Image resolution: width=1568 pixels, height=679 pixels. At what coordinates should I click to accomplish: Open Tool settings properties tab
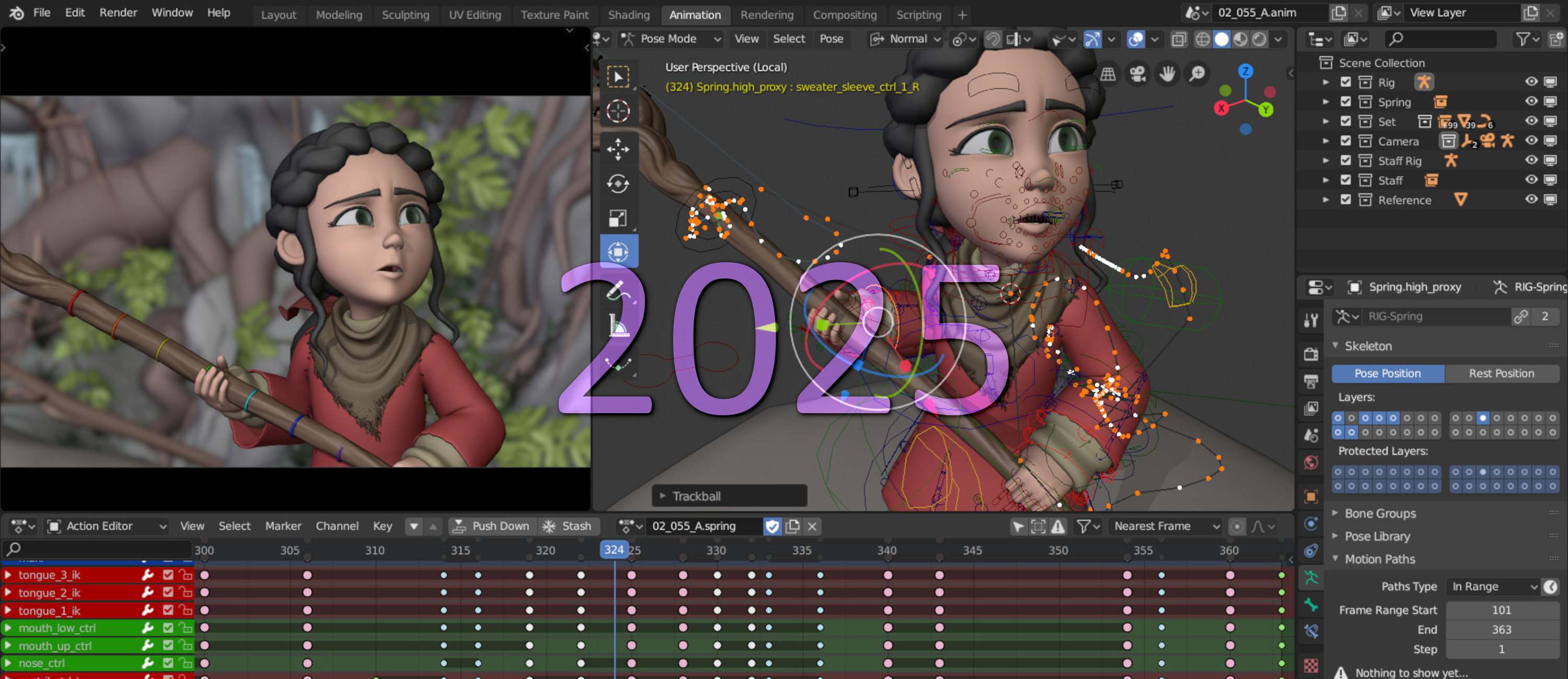tap(1311, 321)
